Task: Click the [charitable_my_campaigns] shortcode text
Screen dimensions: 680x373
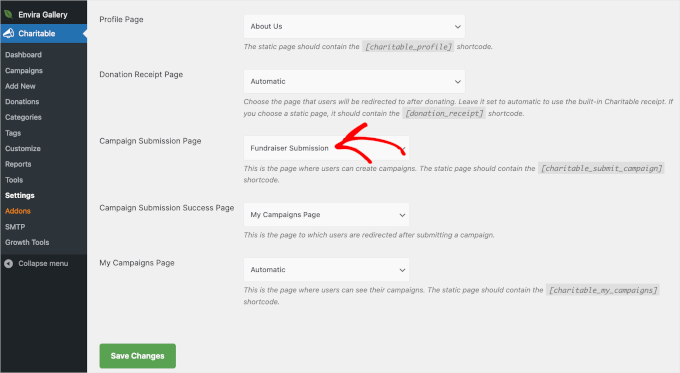Action: pos(603,290)
